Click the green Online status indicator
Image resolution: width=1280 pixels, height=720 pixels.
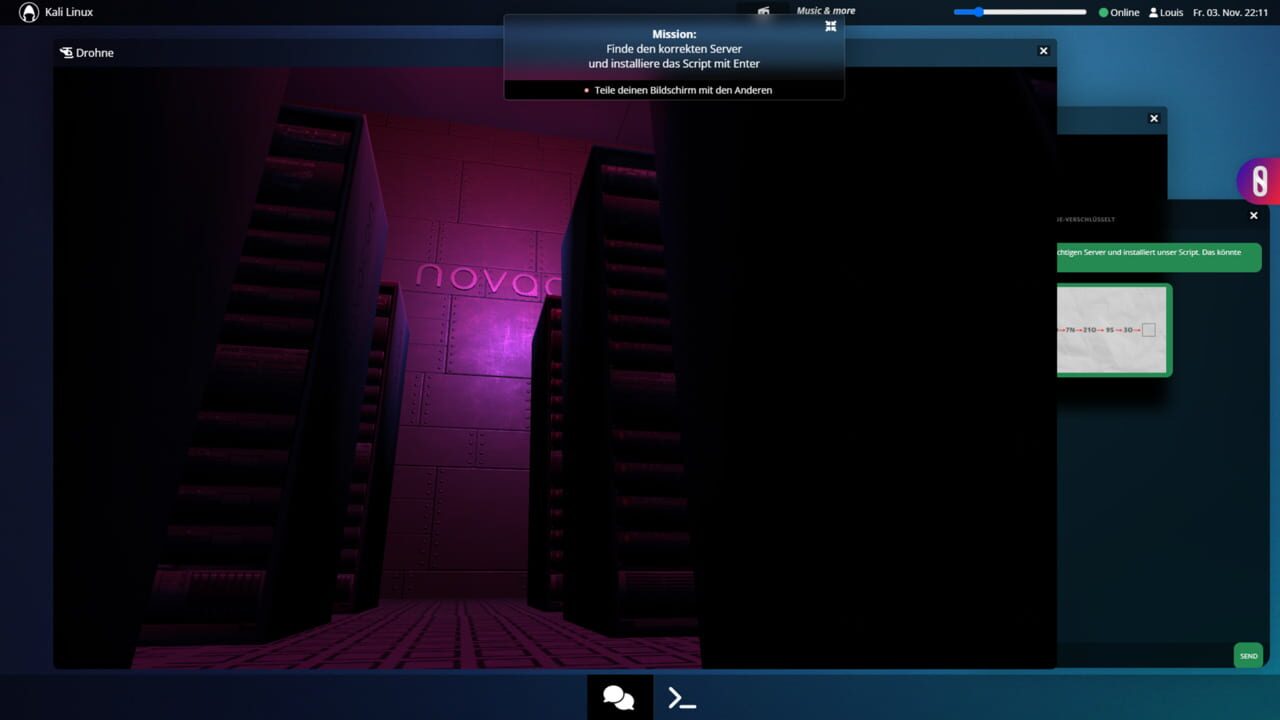1103,13
